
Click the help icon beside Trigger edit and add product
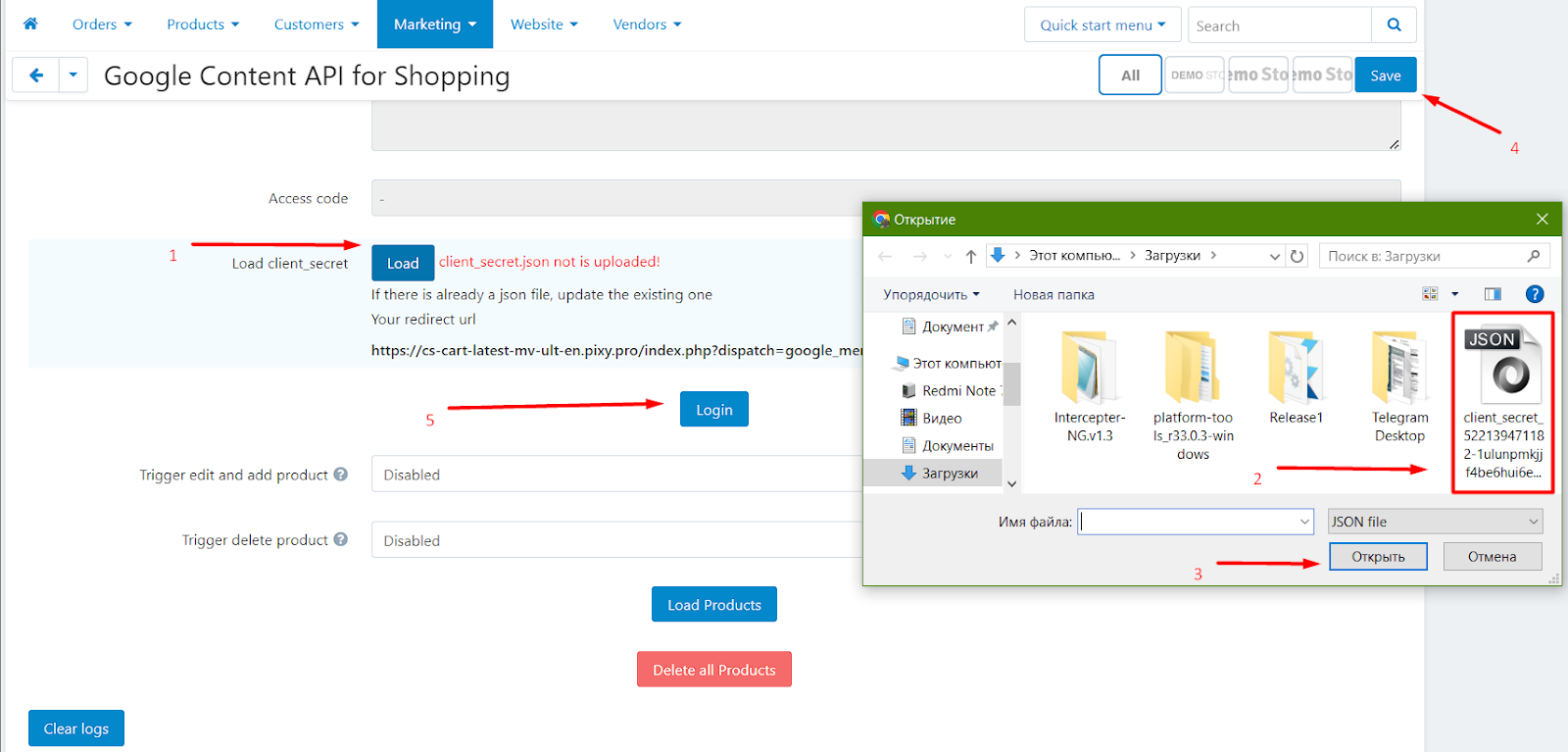341,475
